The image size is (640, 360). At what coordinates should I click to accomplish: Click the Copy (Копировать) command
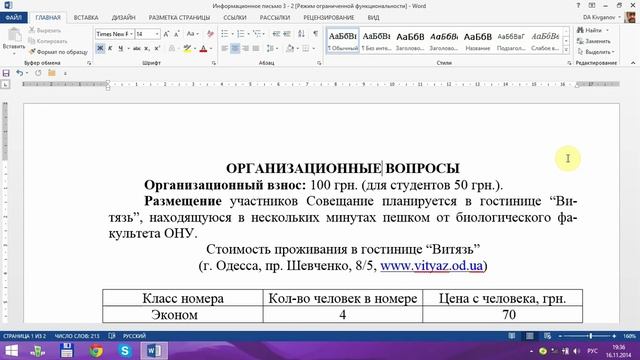click(x=48, y=41)
